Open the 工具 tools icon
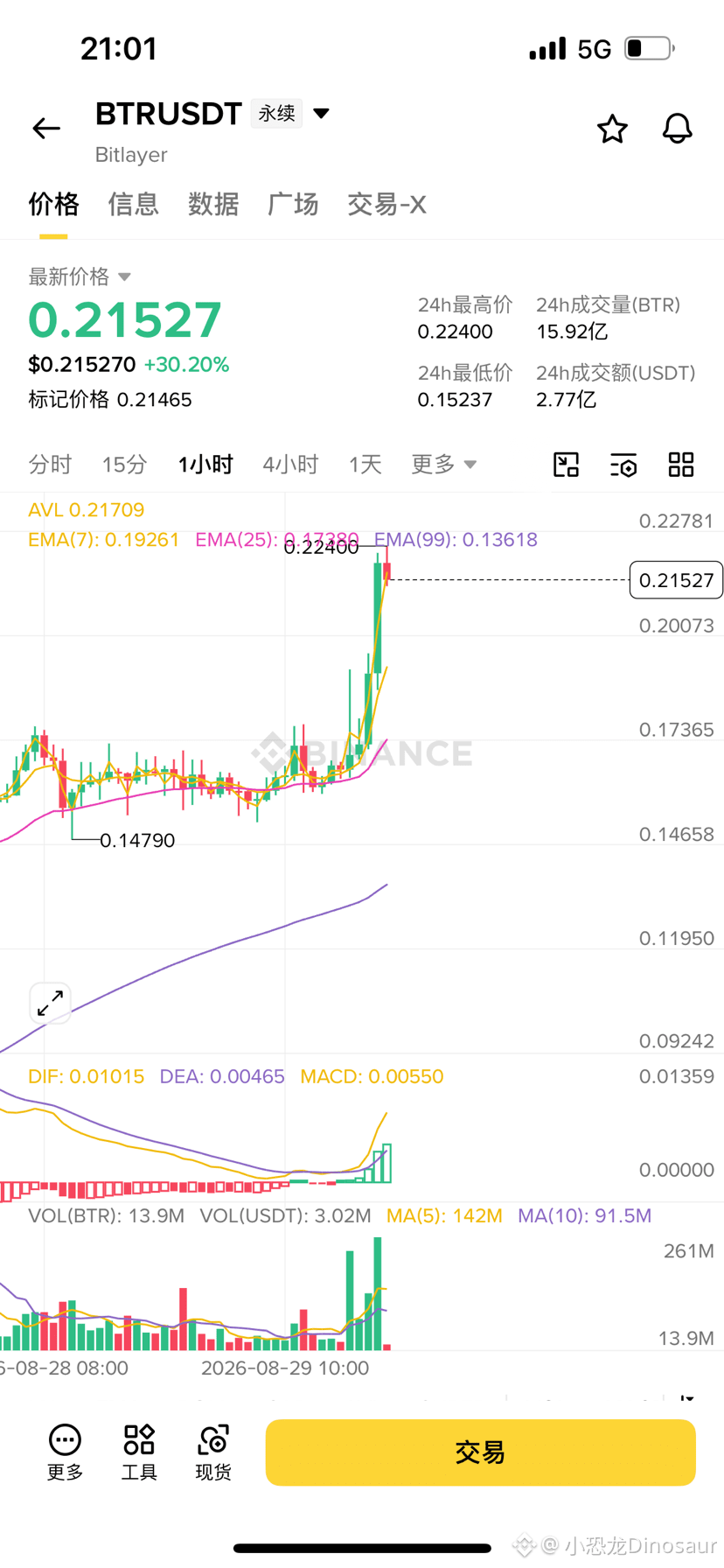The image size is (724, 1568). [139, 1452]
